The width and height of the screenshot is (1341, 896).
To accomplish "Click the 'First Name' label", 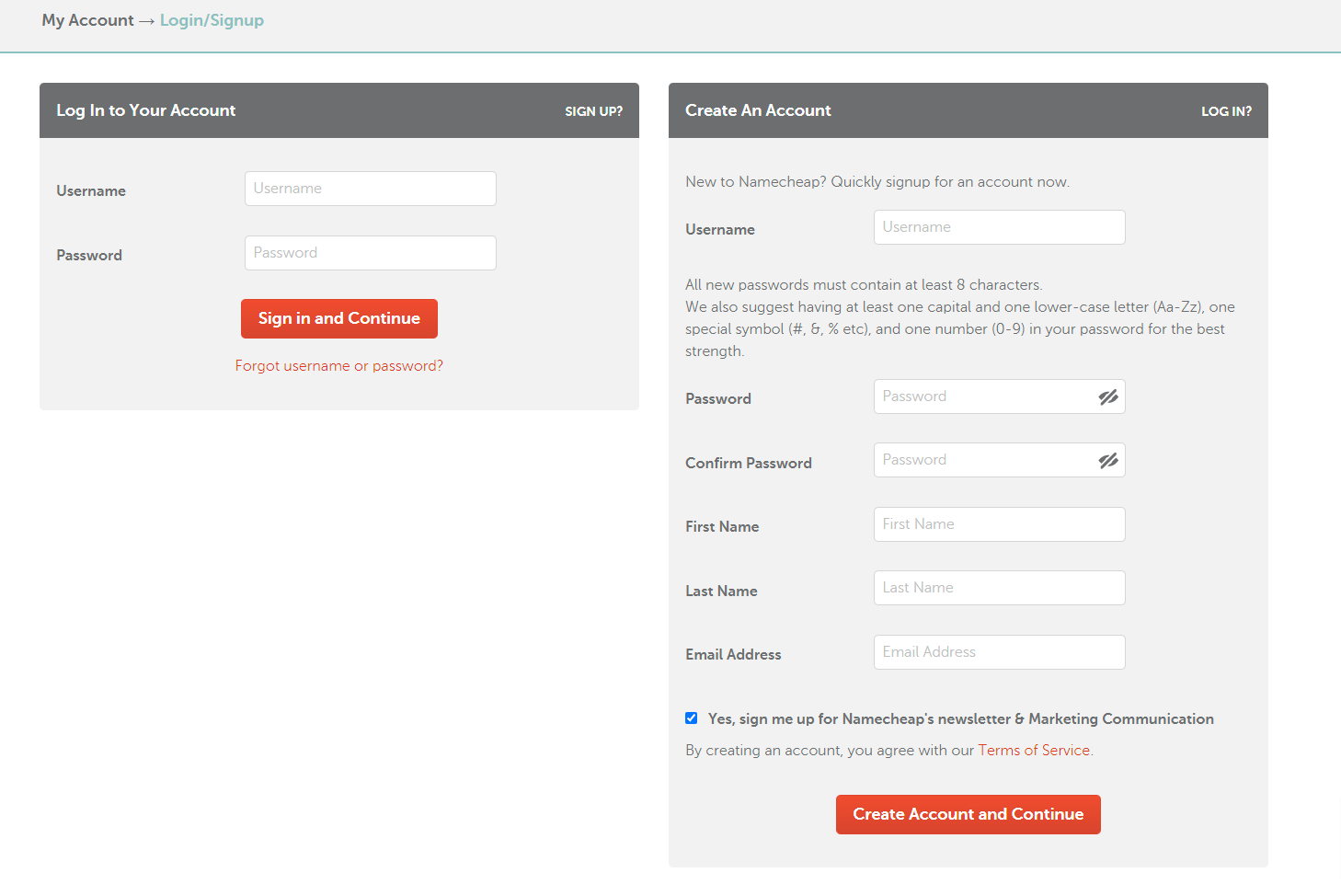I will coord(722,526).
